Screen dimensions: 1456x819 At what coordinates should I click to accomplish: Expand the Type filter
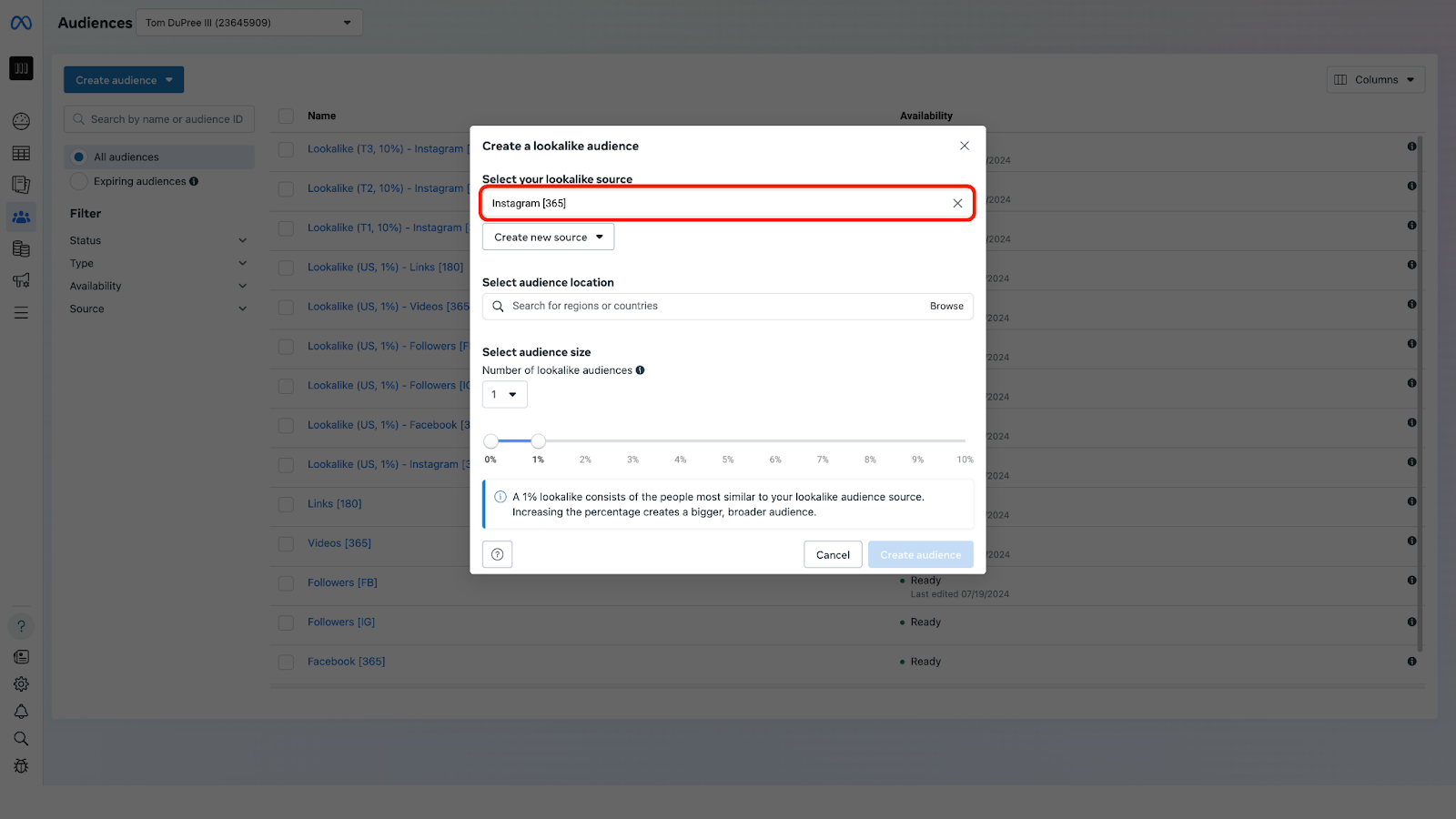[x=158, y=263]
